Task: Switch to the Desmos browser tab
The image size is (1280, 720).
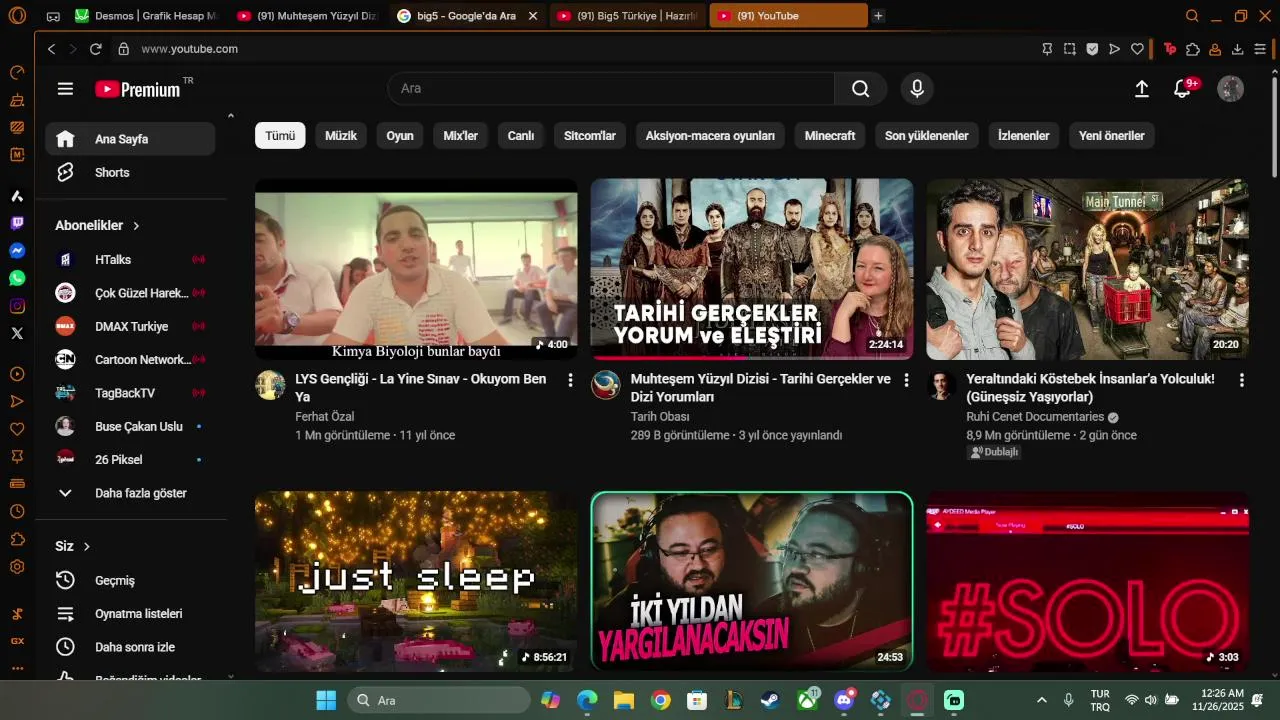Action: (x=146, y=16)
